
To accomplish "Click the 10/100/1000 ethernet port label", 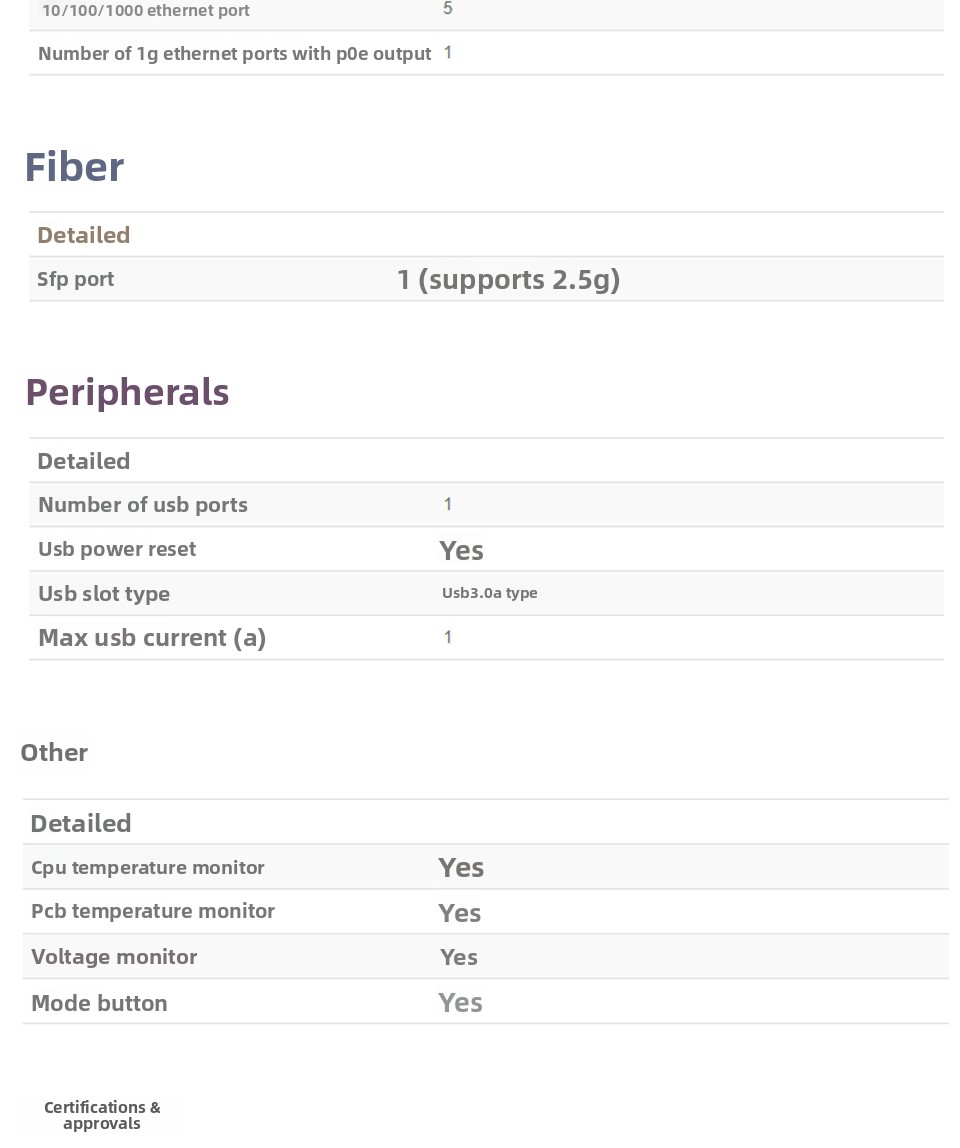I will tap(146, 11).
